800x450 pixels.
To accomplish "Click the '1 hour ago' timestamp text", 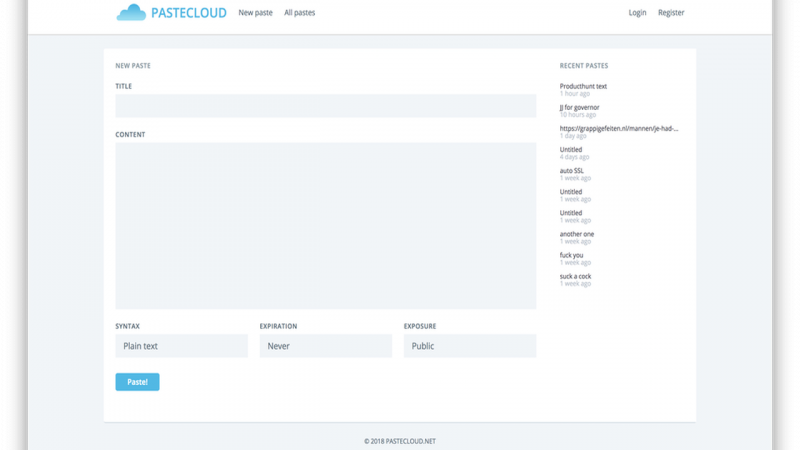I will (574, 93).
